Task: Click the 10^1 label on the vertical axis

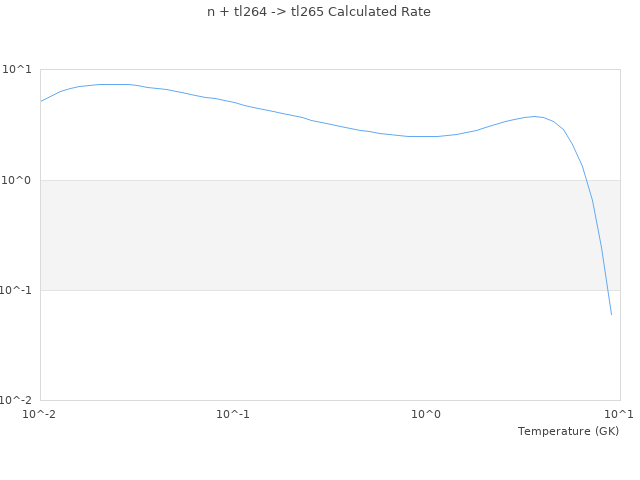Action: point(17,70)
